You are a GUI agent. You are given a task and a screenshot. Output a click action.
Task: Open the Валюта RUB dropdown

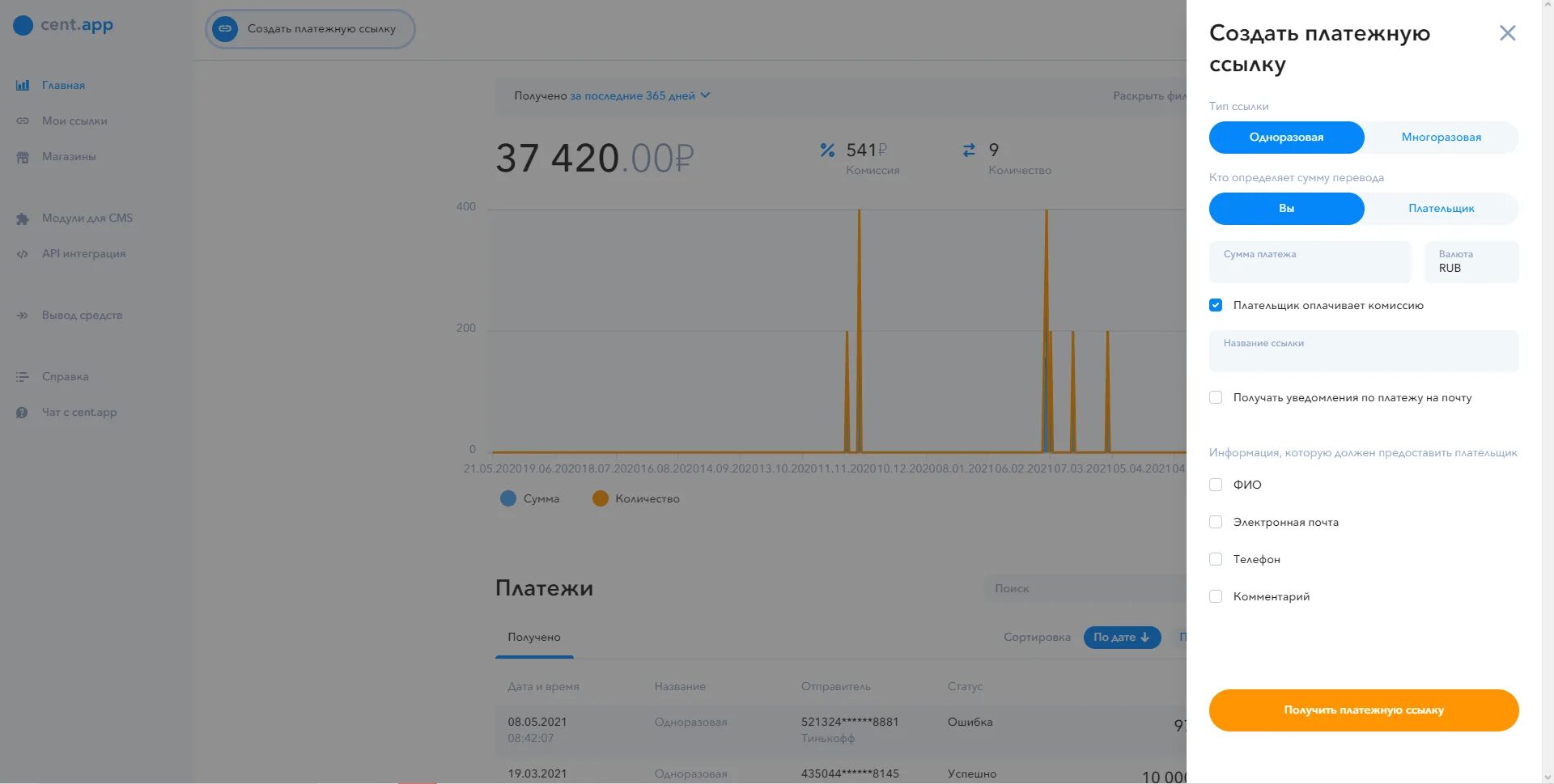pyautogui.click(x=1471, y=262)
